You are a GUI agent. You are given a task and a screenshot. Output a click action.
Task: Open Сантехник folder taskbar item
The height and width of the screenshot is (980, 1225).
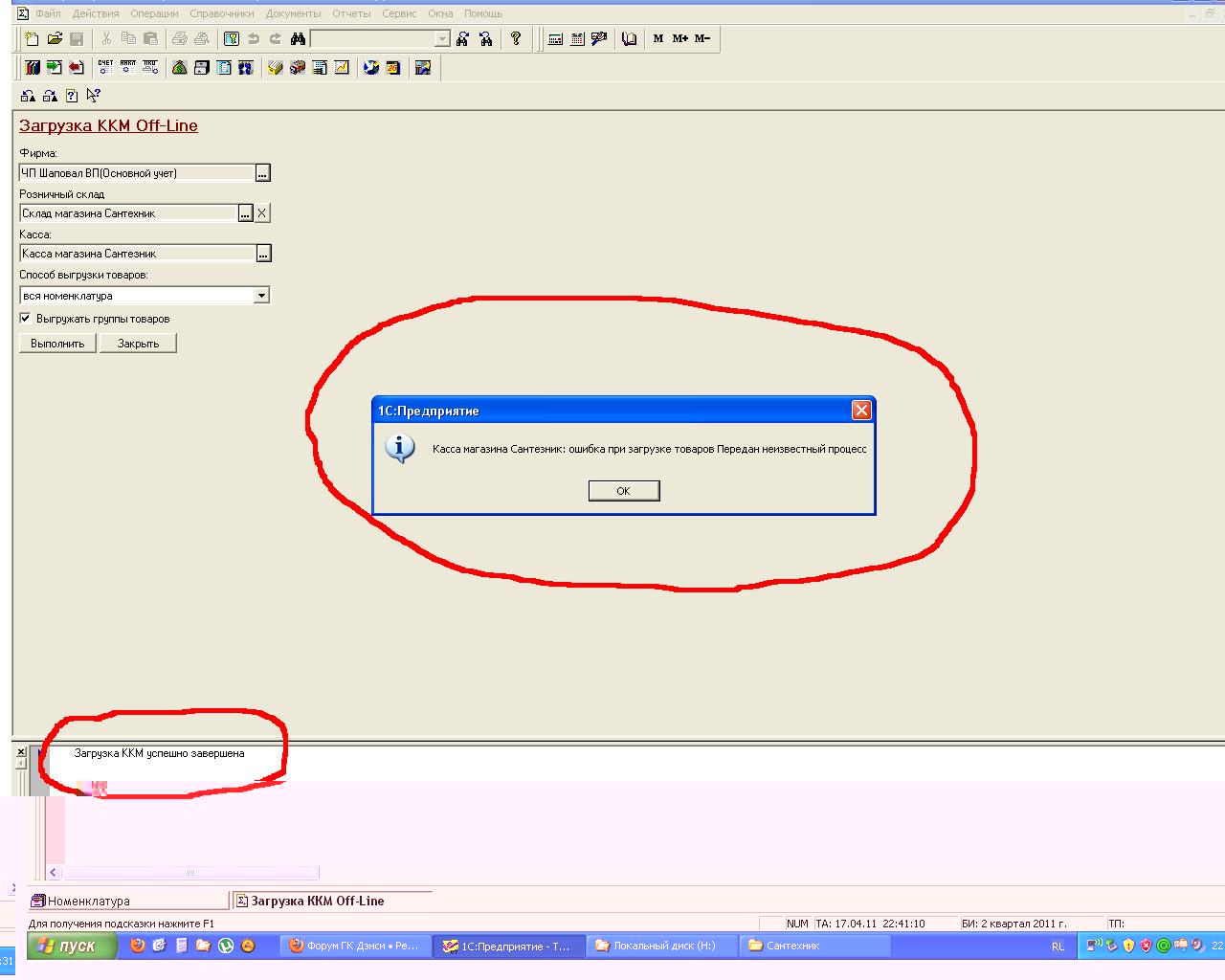click(x=814, y=946)
